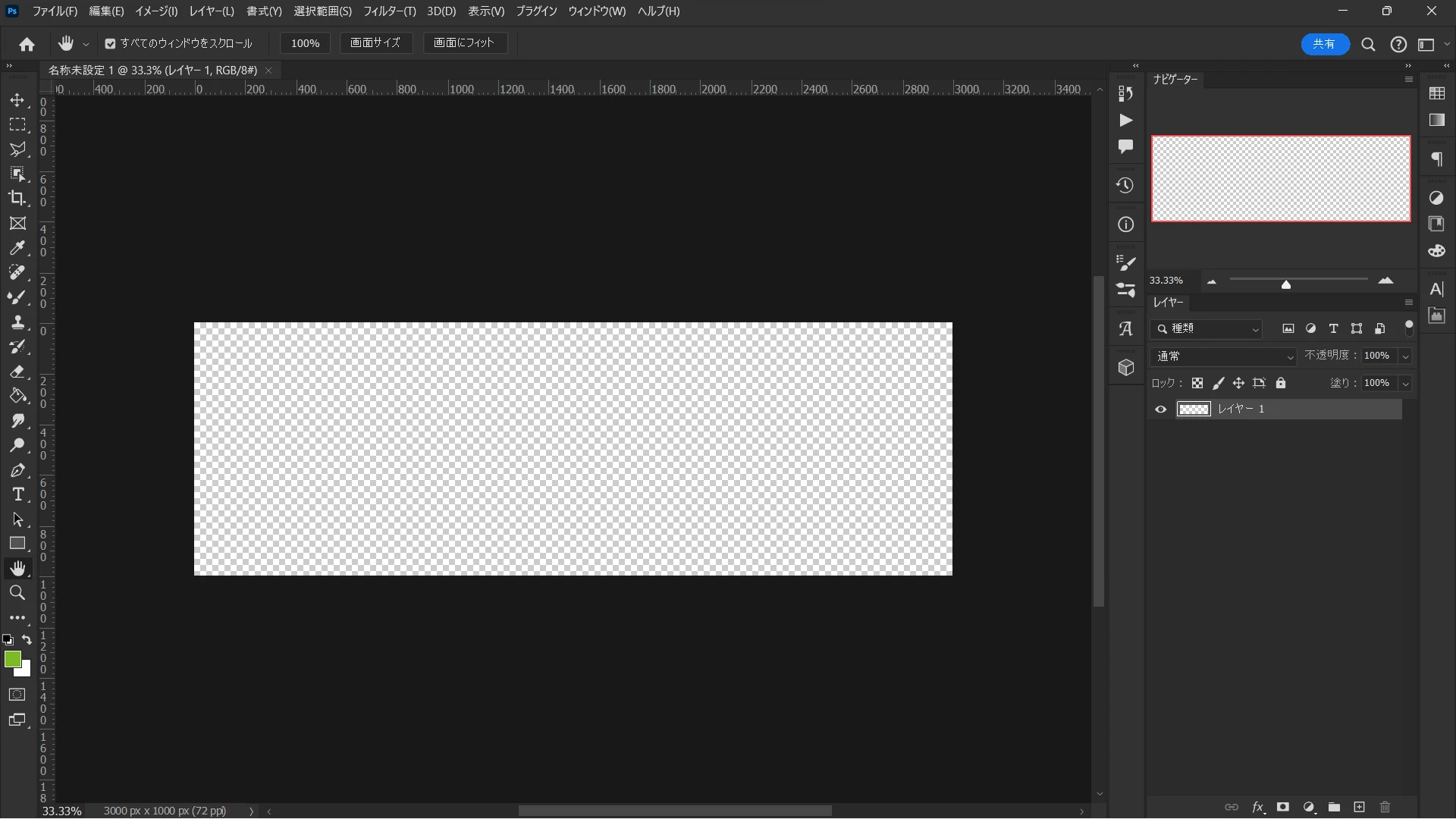Open the History panel icon

[x=1125, y=186]
